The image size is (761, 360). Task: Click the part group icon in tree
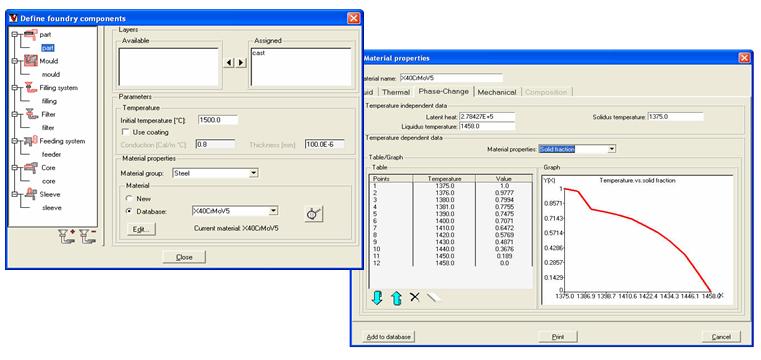31,34
